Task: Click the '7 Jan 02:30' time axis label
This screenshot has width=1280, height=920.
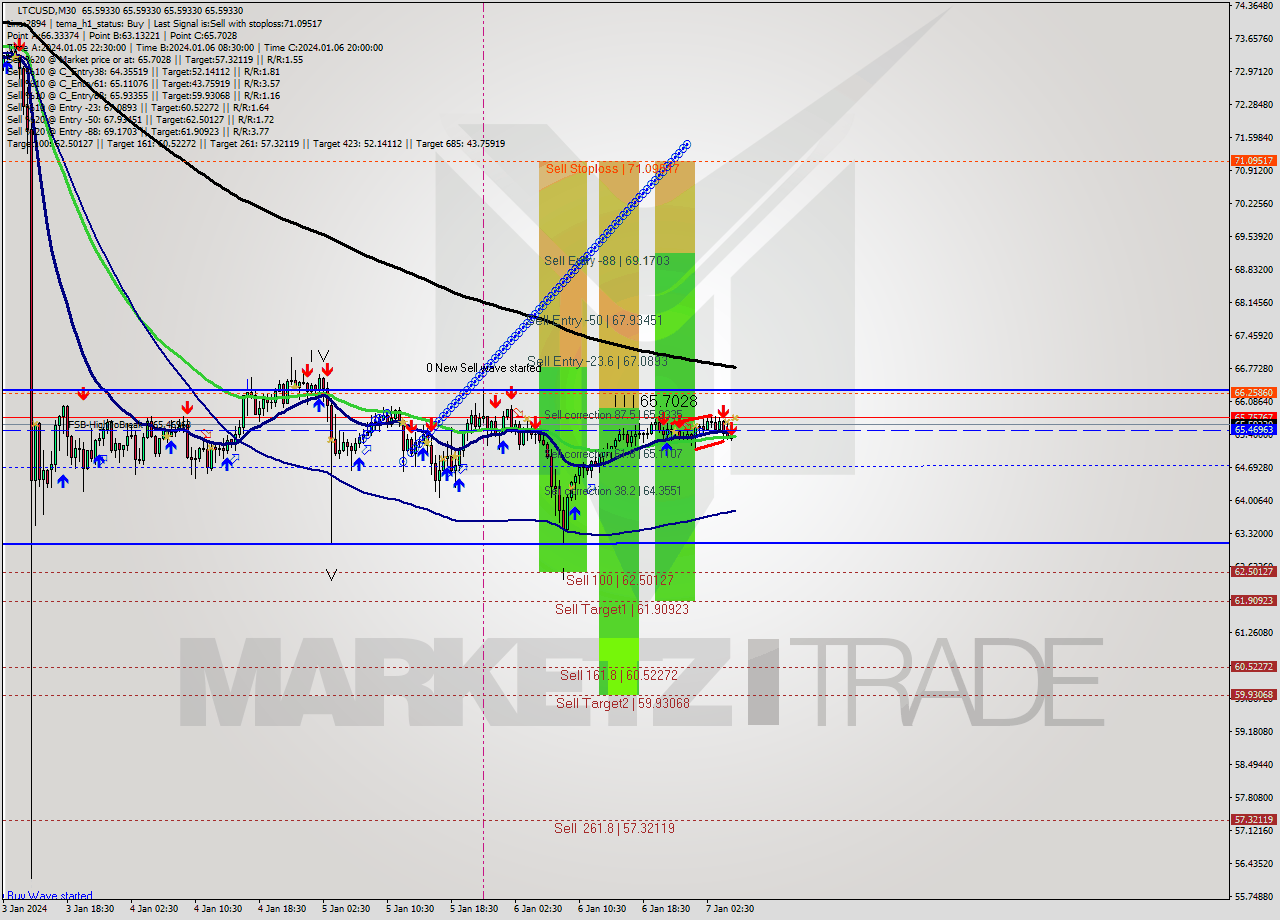Action: click(x=730, y=909)
